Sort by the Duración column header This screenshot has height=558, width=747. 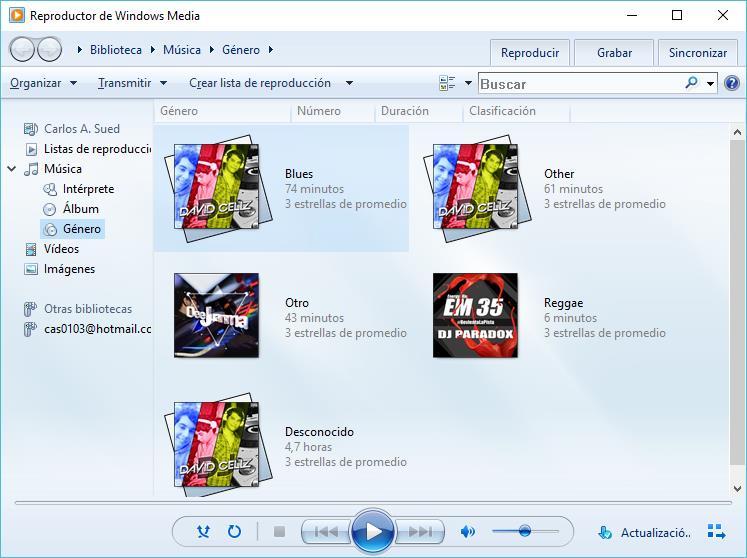[x=419, y=111]
